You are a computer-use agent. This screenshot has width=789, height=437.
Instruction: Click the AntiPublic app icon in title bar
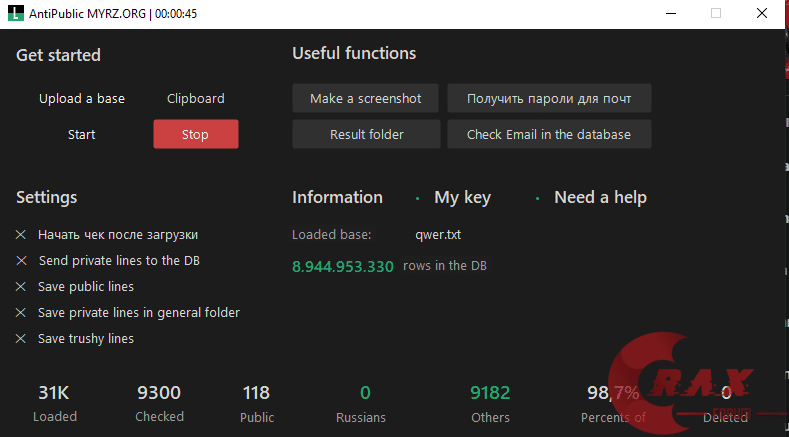coord(12,13)
